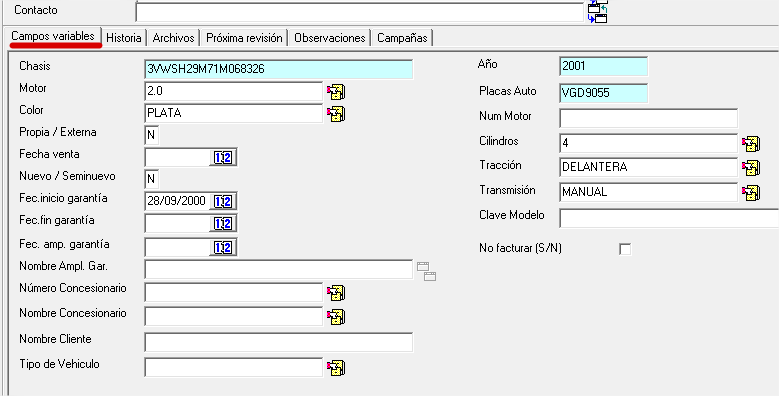Open lookup icon beside Tracción field
Screen dimensions: 779x396
pyautogui.click(x=751, y=167)
